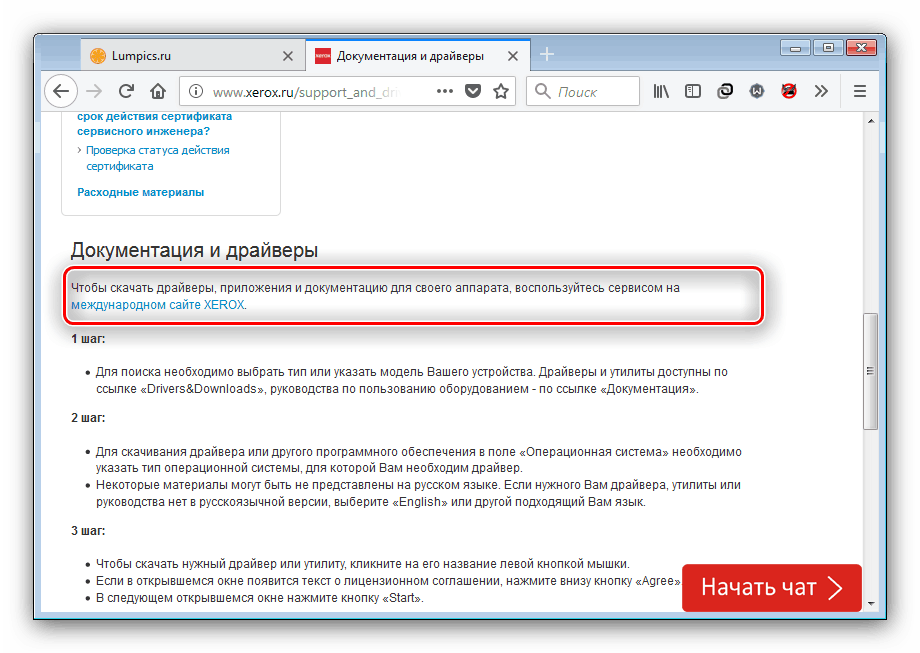The width and height of the screenshot is (920, 653).
Task: Follow the международном сайте XEROX link
Action: pyautogui.click(x=157, y=305)
